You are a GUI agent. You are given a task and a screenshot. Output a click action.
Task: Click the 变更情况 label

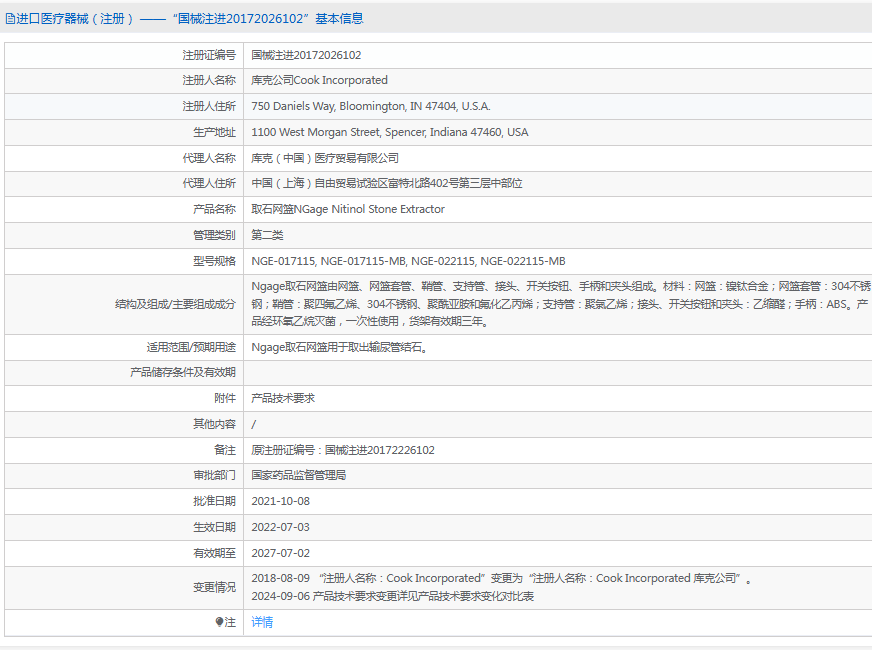[214, 588]
